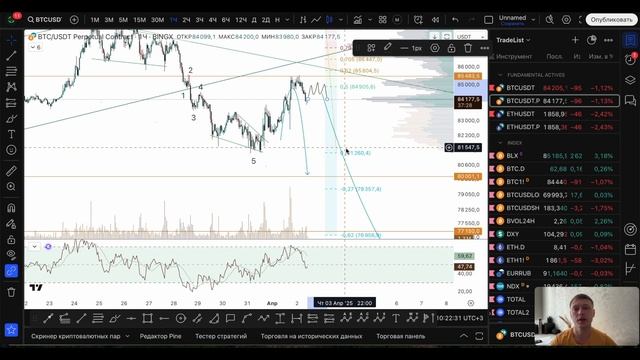Toggle hide all drawings eye icon
The width and height of the screenshot is (640, 360).
pyautogui.click(x=11, y=255)
